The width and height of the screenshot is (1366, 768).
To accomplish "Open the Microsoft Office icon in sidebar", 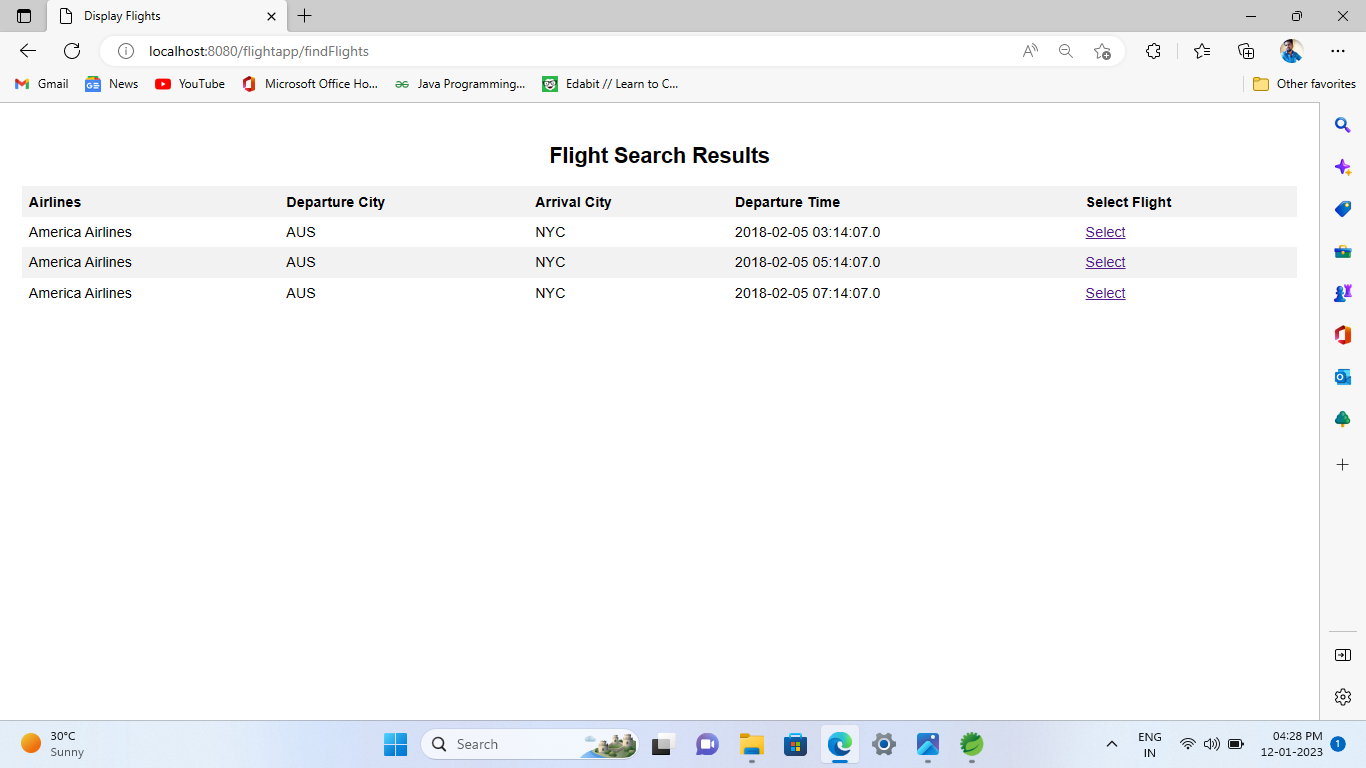I will tap(1343, 335).
